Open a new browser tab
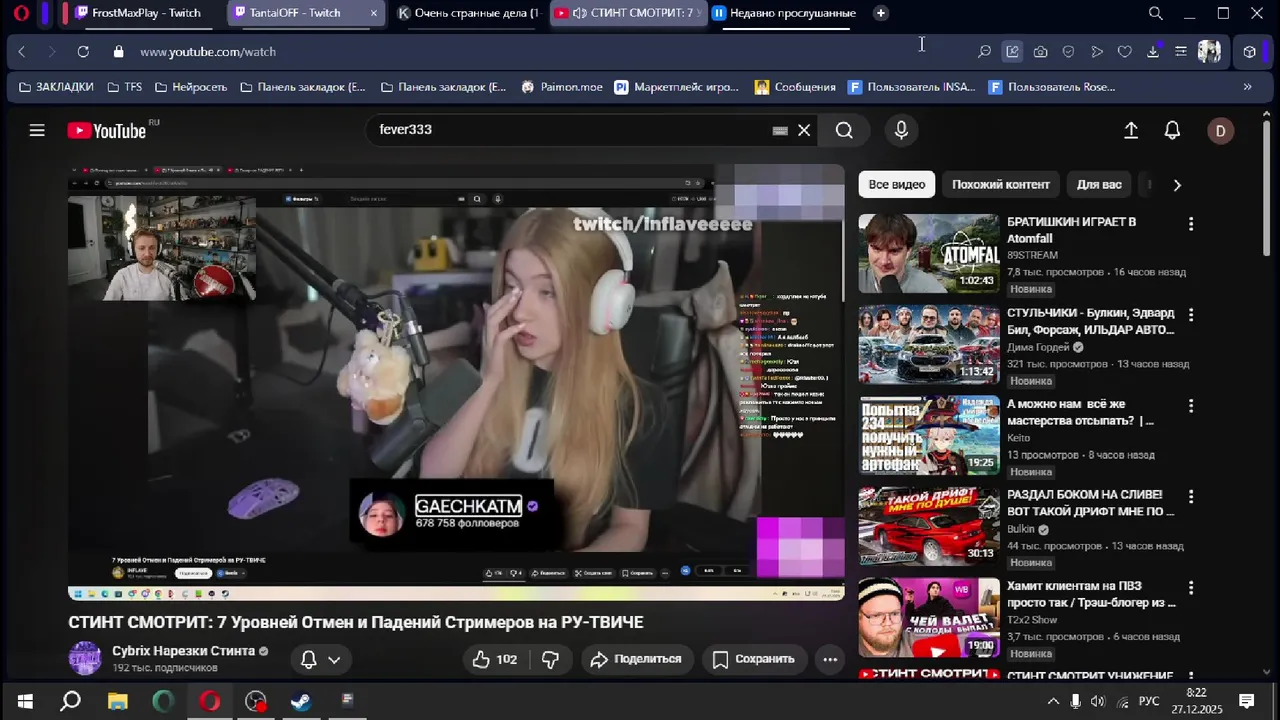 click(880, 13)
